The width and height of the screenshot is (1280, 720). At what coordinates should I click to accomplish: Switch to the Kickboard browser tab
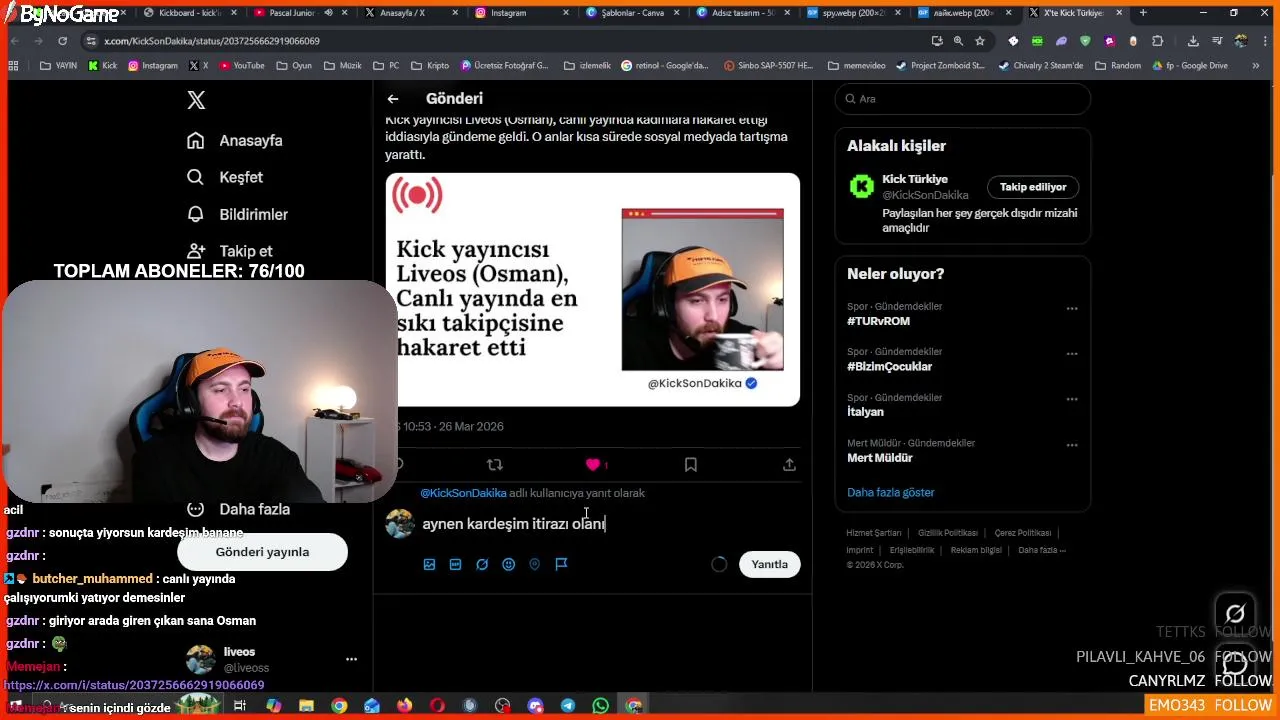[190, 13]
